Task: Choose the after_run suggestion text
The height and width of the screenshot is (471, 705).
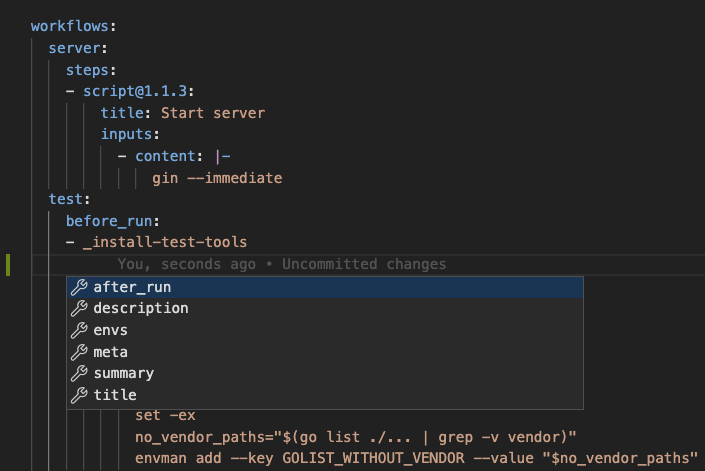Action: coord(132,287)
